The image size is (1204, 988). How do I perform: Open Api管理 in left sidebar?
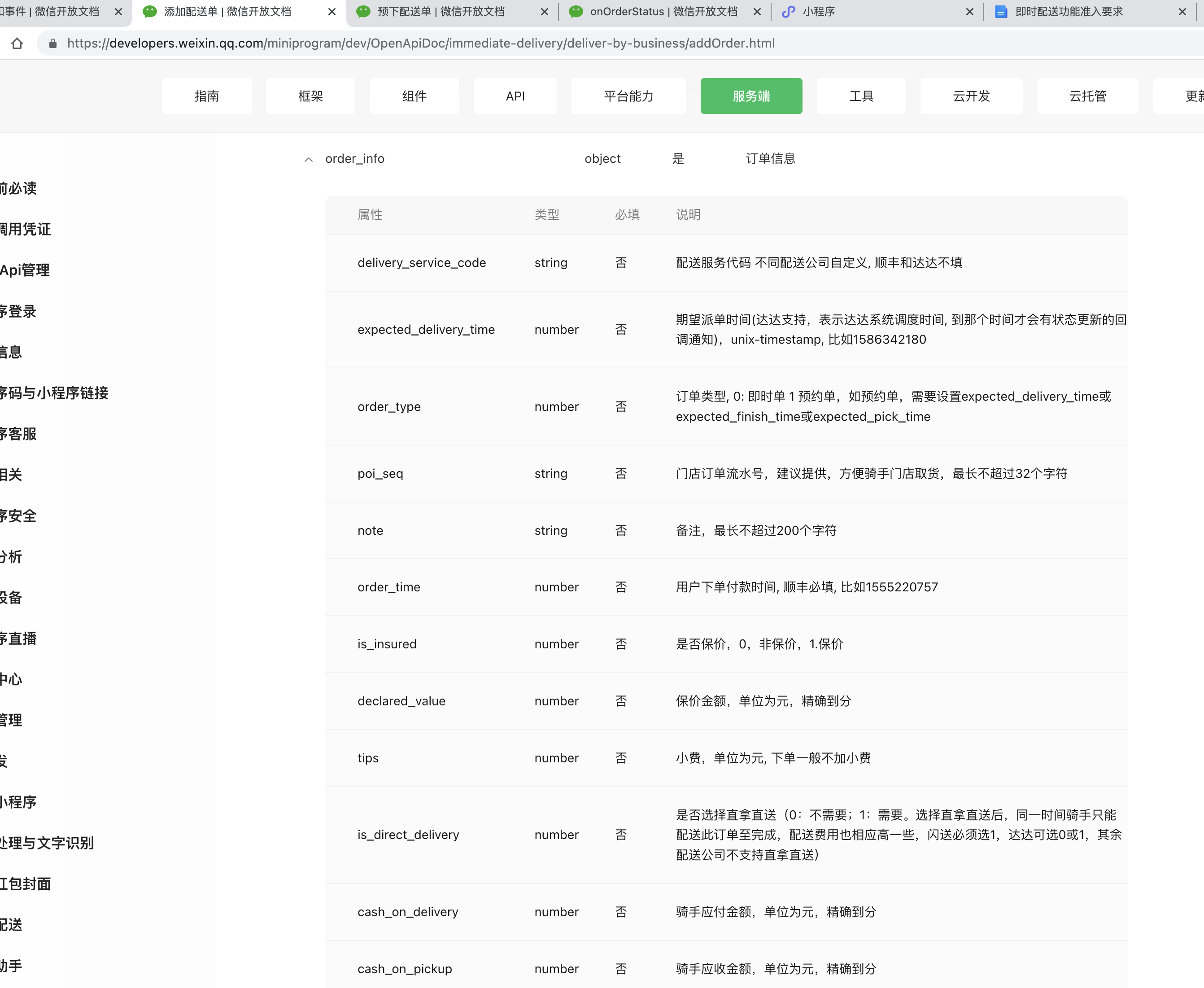pyautogui.click(x=25, y=270)
